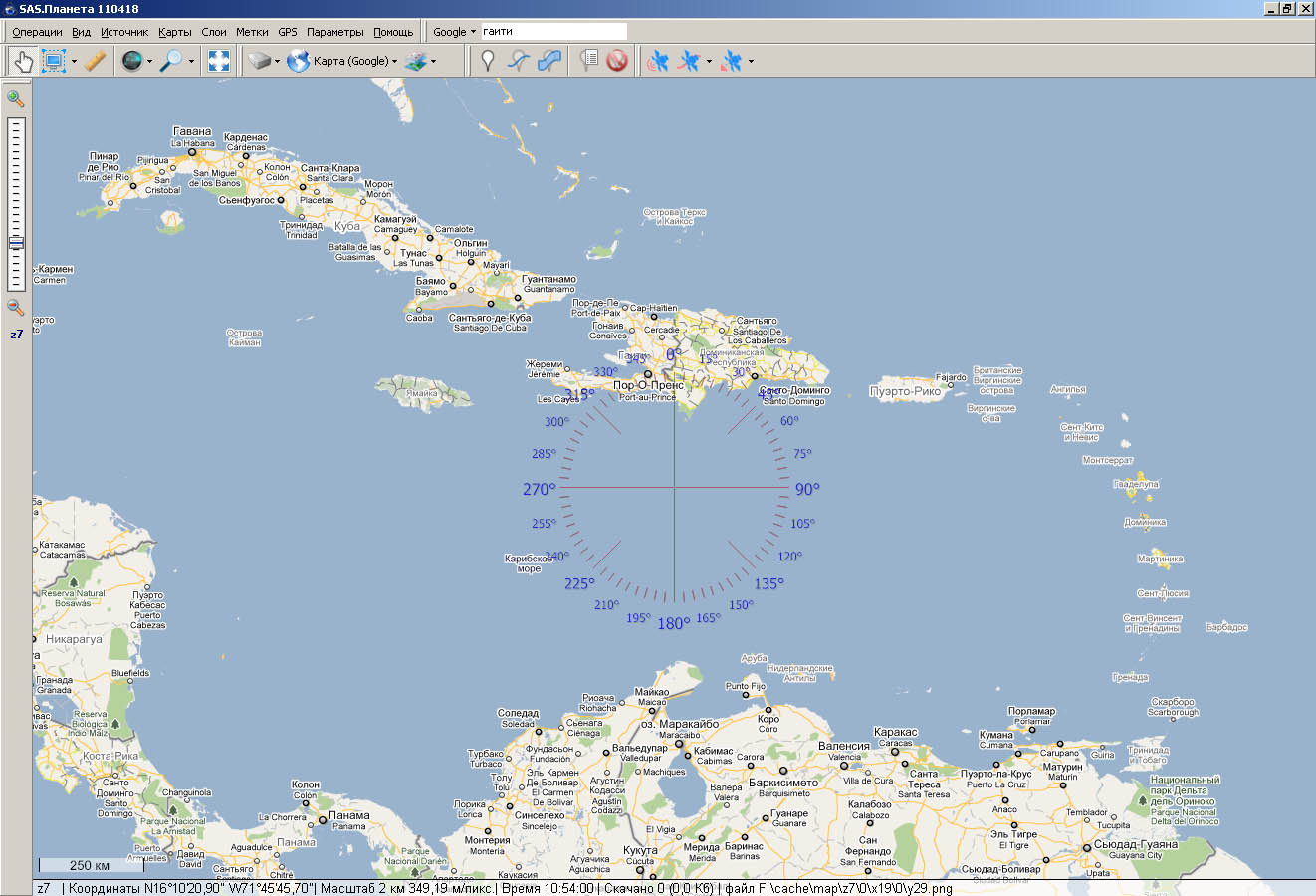Viewport: 1316px width, 896px height.
Task: Open the Операции menu
Action: pyautogui.click(x=37, y=32)
